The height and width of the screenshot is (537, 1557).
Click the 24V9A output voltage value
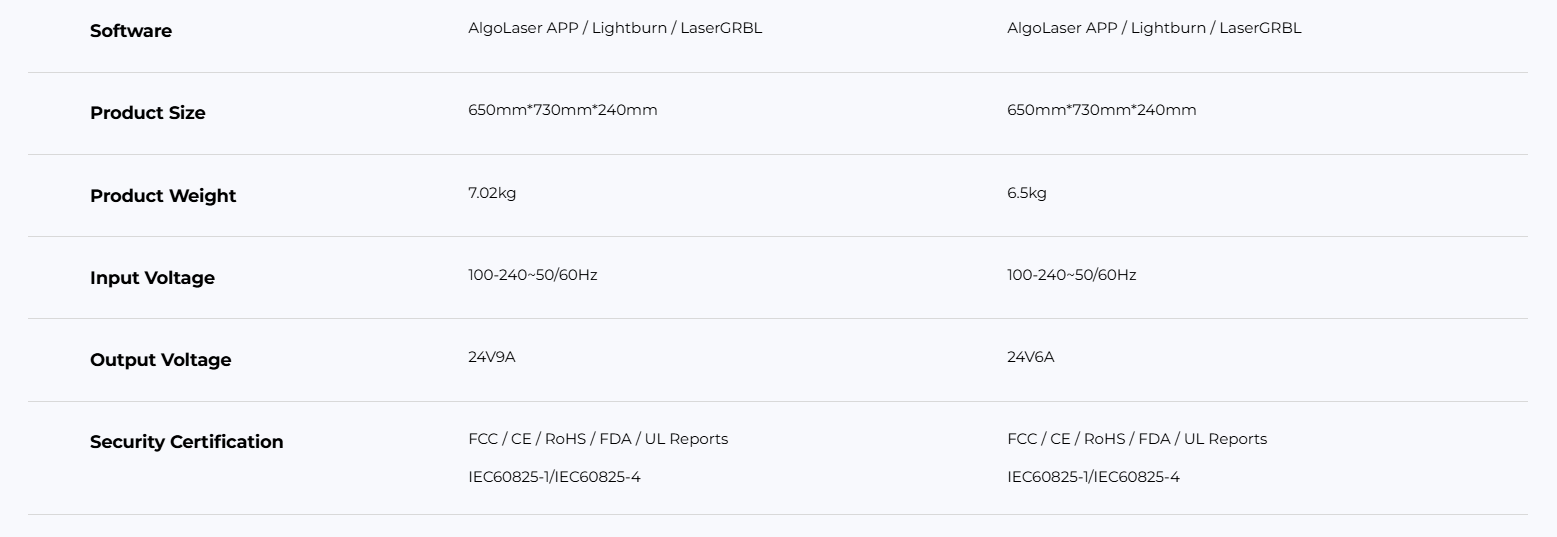click(491, 357)
